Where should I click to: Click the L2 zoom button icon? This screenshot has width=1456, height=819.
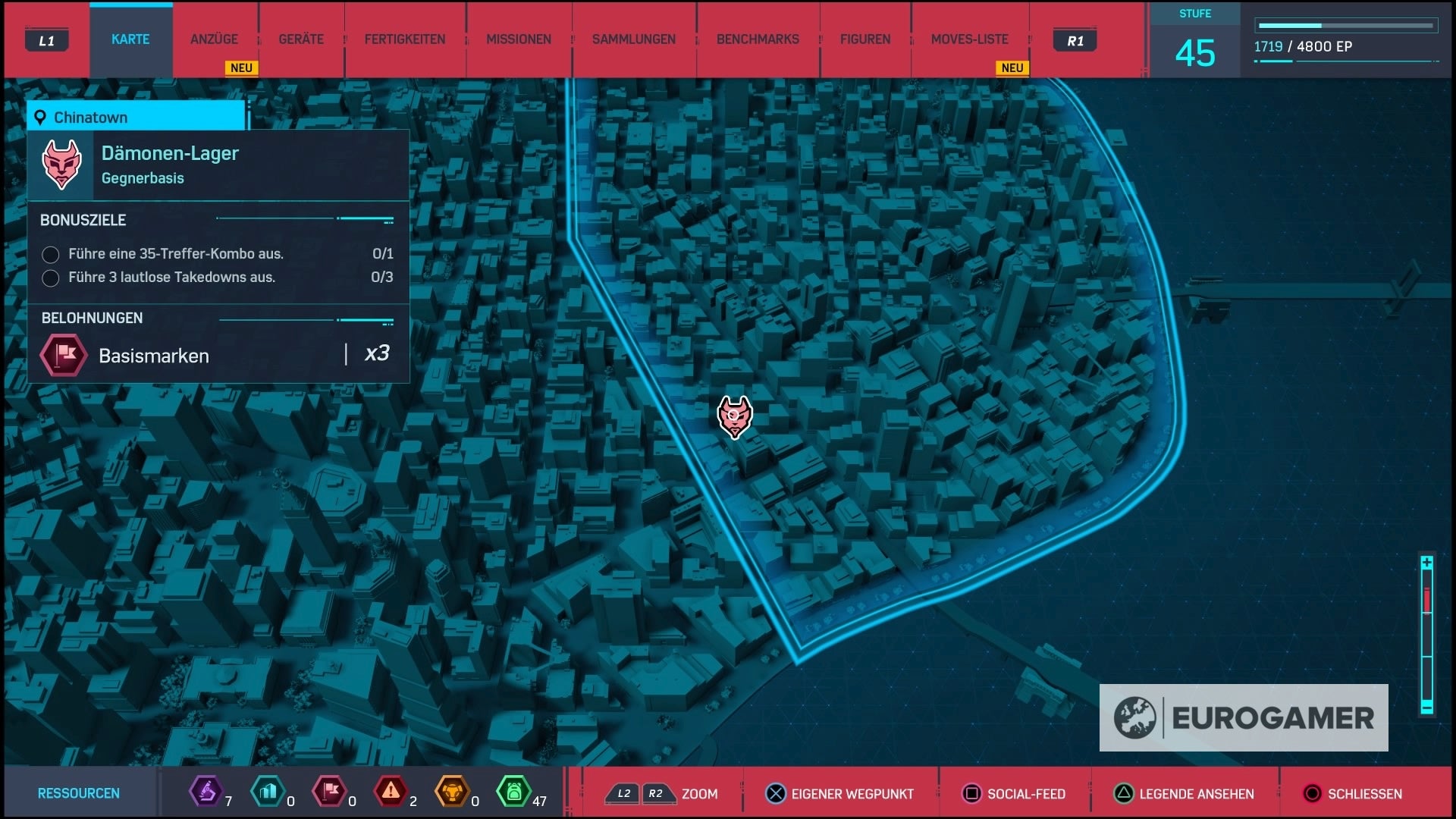click(623, 793)
